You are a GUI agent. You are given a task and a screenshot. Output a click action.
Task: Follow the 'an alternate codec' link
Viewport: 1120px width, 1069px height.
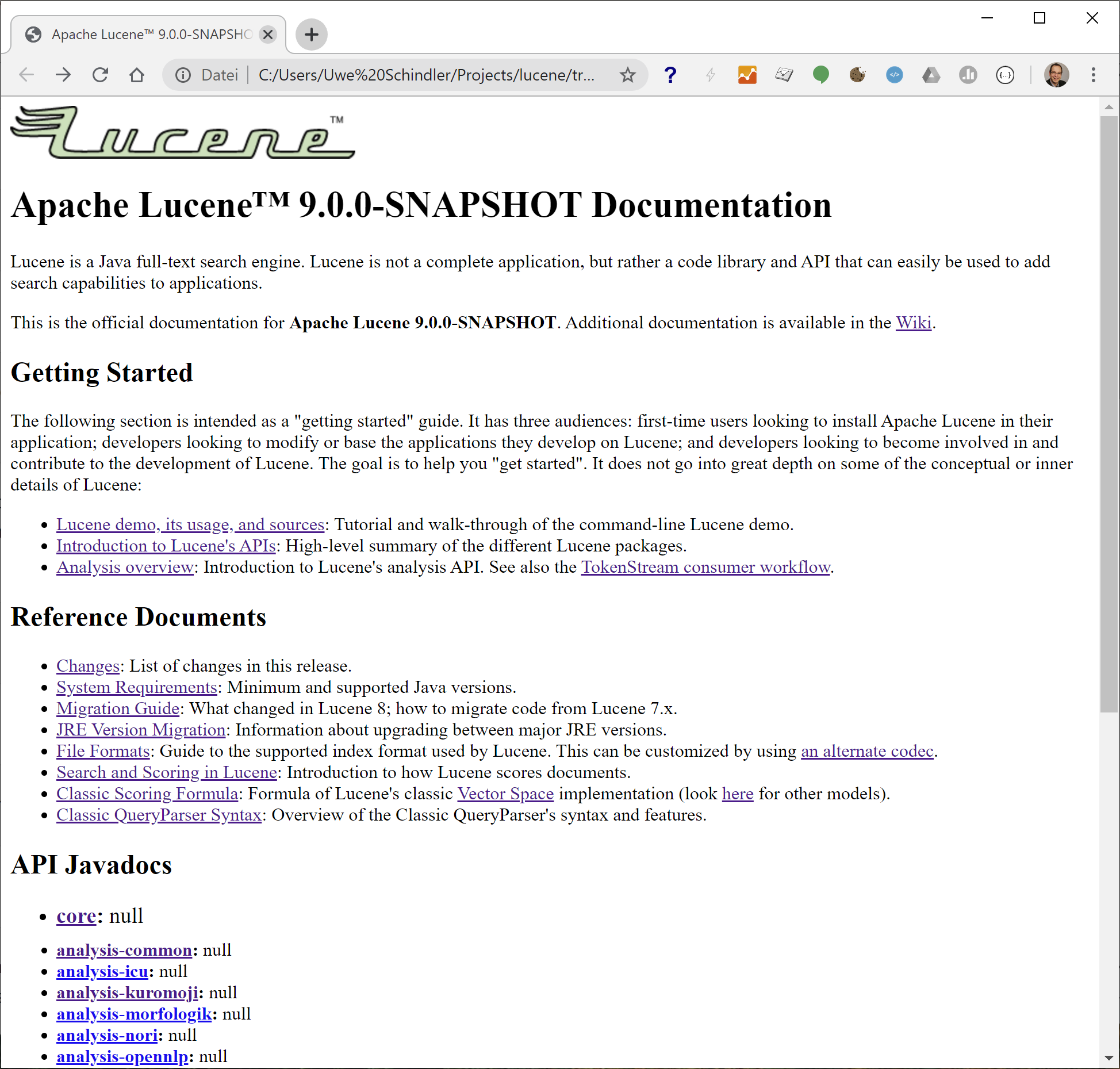[867, 751]
